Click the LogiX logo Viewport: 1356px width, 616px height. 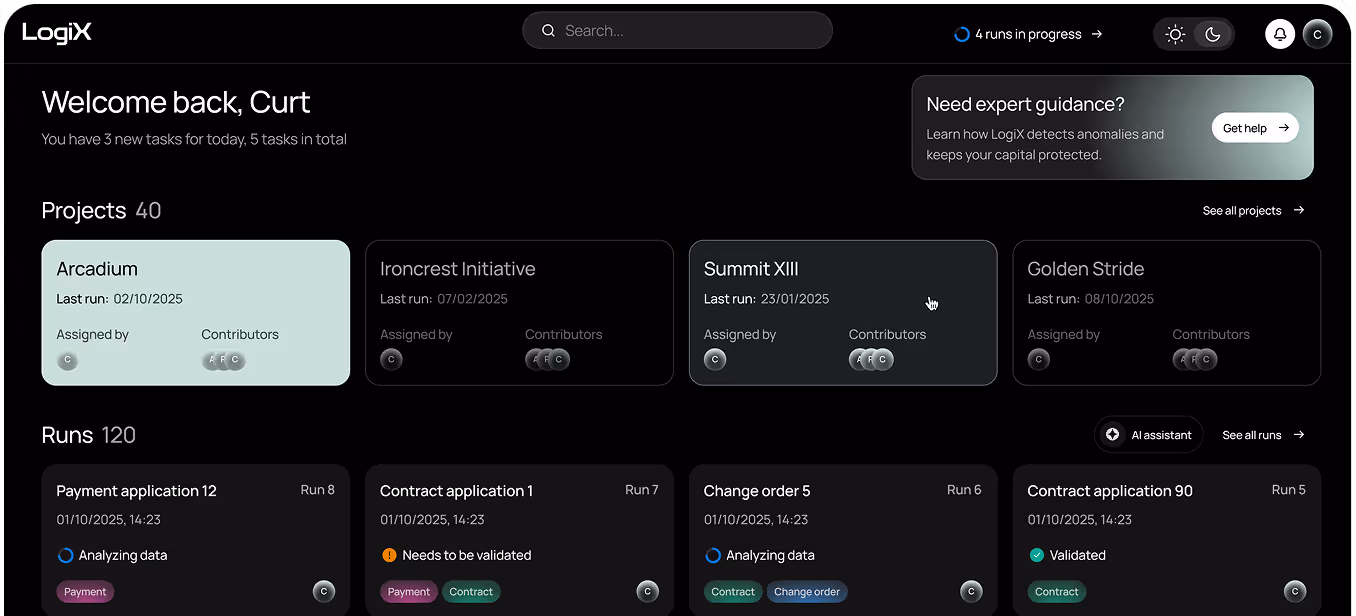(x=56, y=31)
